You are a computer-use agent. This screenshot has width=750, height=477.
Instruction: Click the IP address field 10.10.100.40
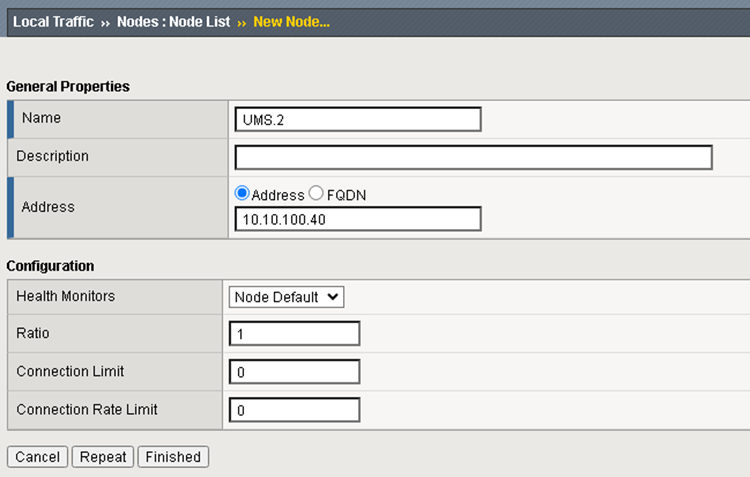358,219
